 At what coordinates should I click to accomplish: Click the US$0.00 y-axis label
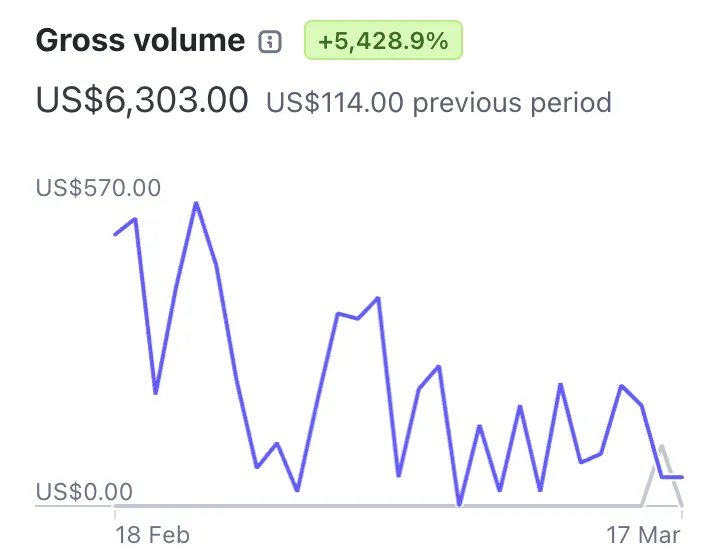pos(84,492)
